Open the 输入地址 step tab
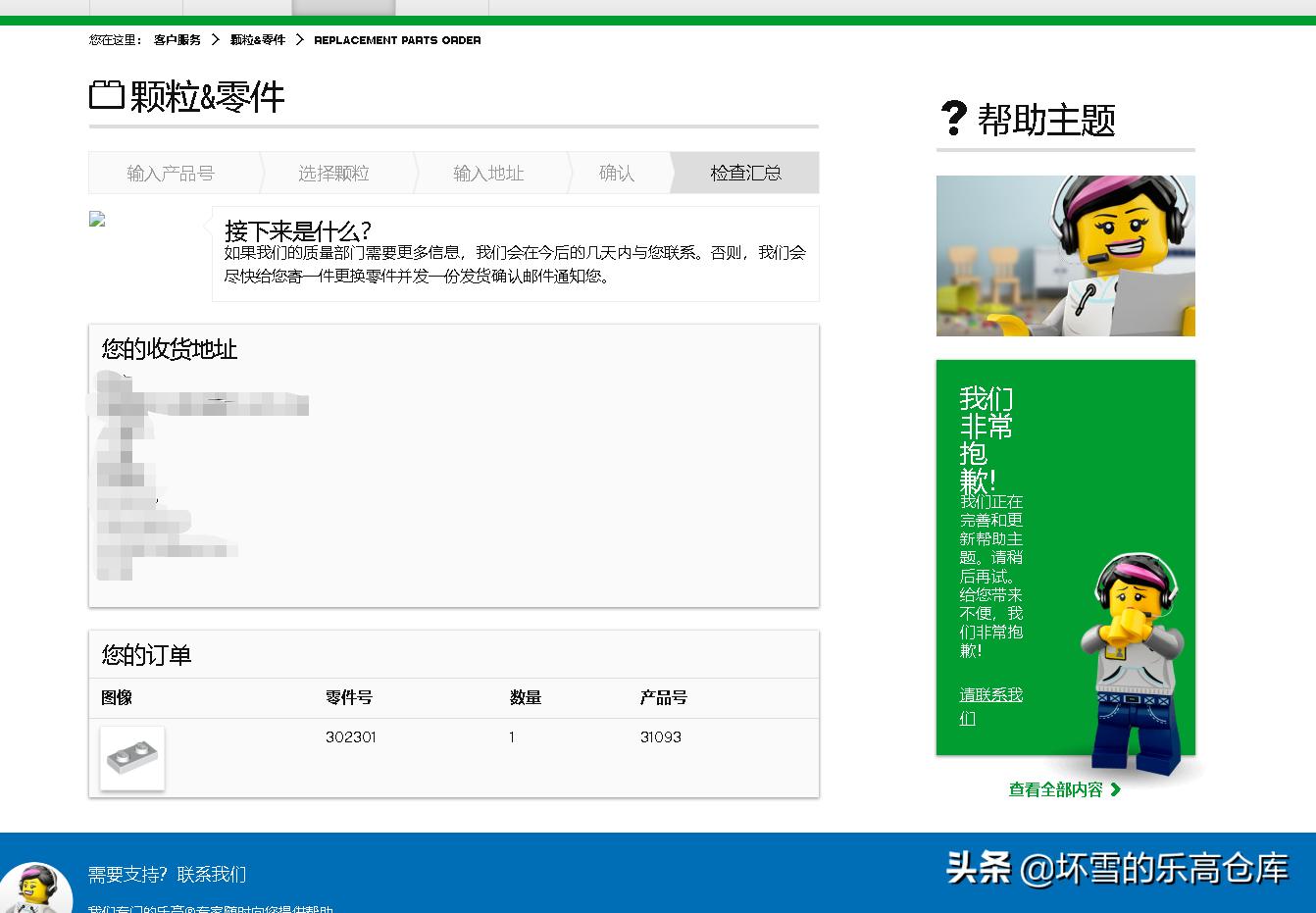The width and height of the screenshot is (1316, 913). tap(487, 173)
